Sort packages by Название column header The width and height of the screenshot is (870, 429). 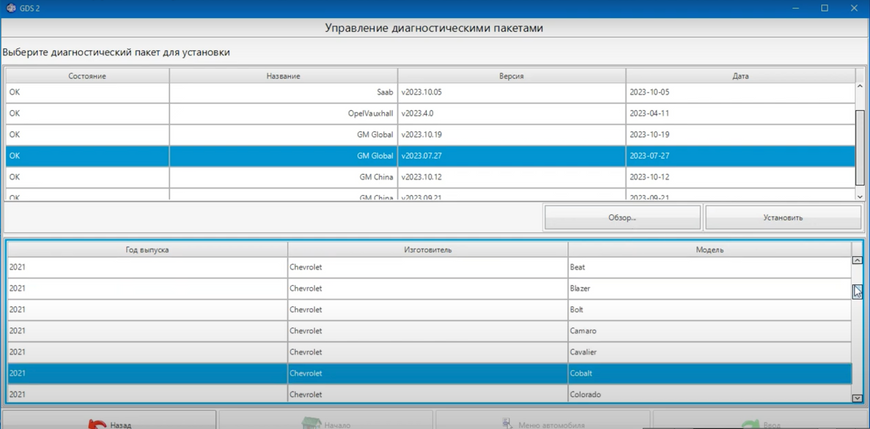[x=283, y=76]
